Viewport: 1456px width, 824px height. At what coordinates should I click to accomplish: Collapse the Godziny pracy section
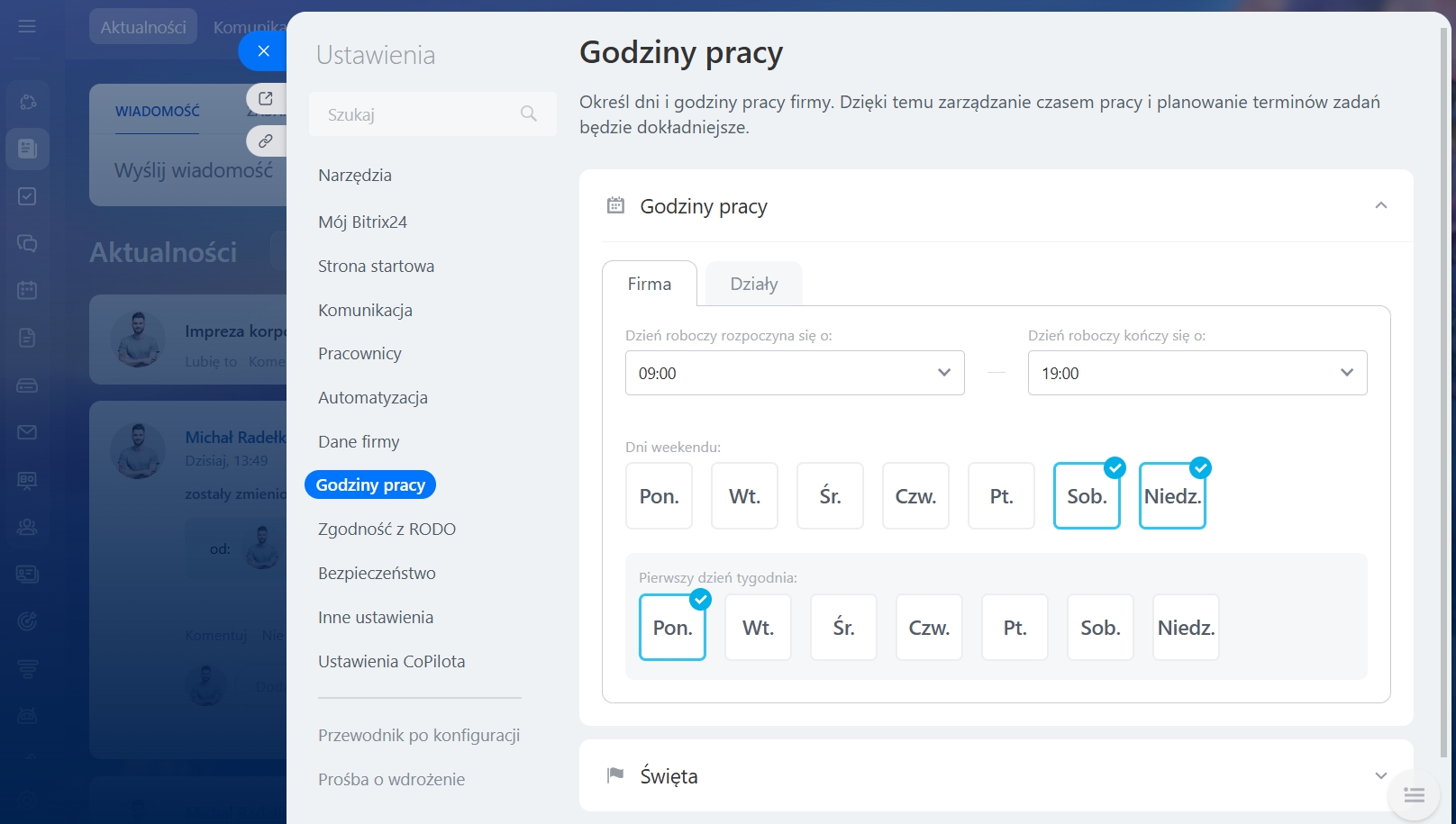click(1380, 206)
